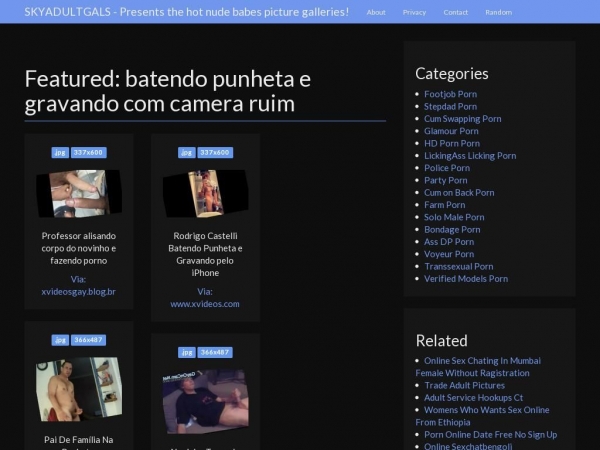This screenshot has height=450, width=600.
Task: Go to the Contact page
Action: pyautogui.click(x=455, y=12)
